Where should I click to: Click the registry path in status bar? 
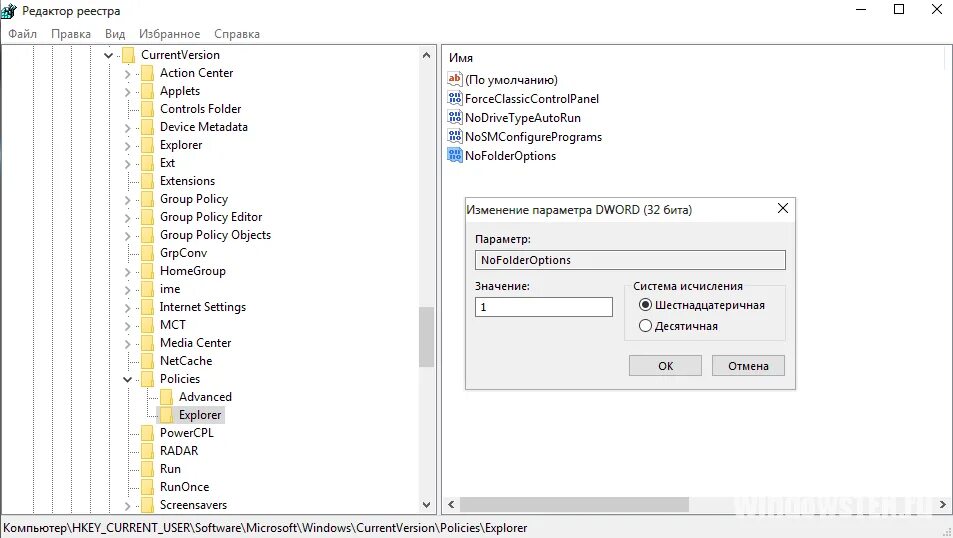(265, 528)
